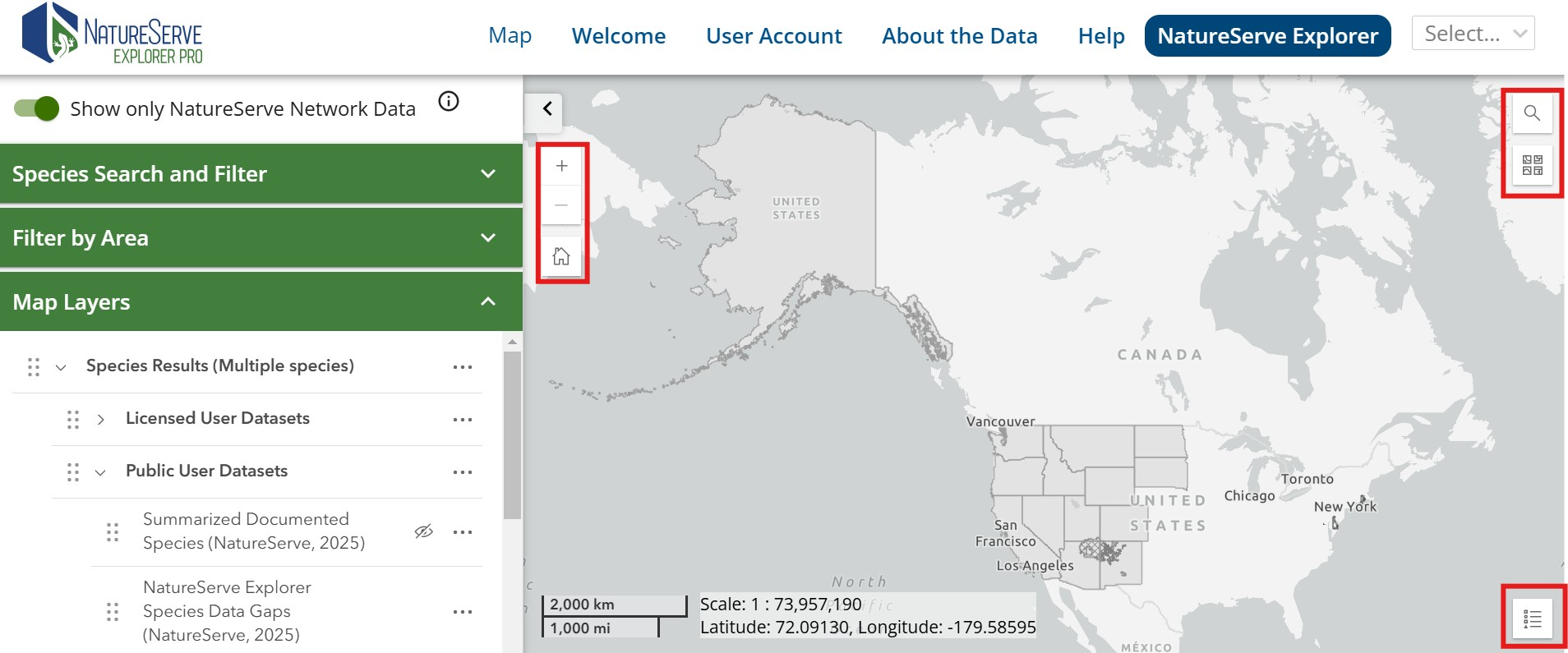Go to the Map tab
This screenshot has width=1568, height=653.
coord(510,36)
